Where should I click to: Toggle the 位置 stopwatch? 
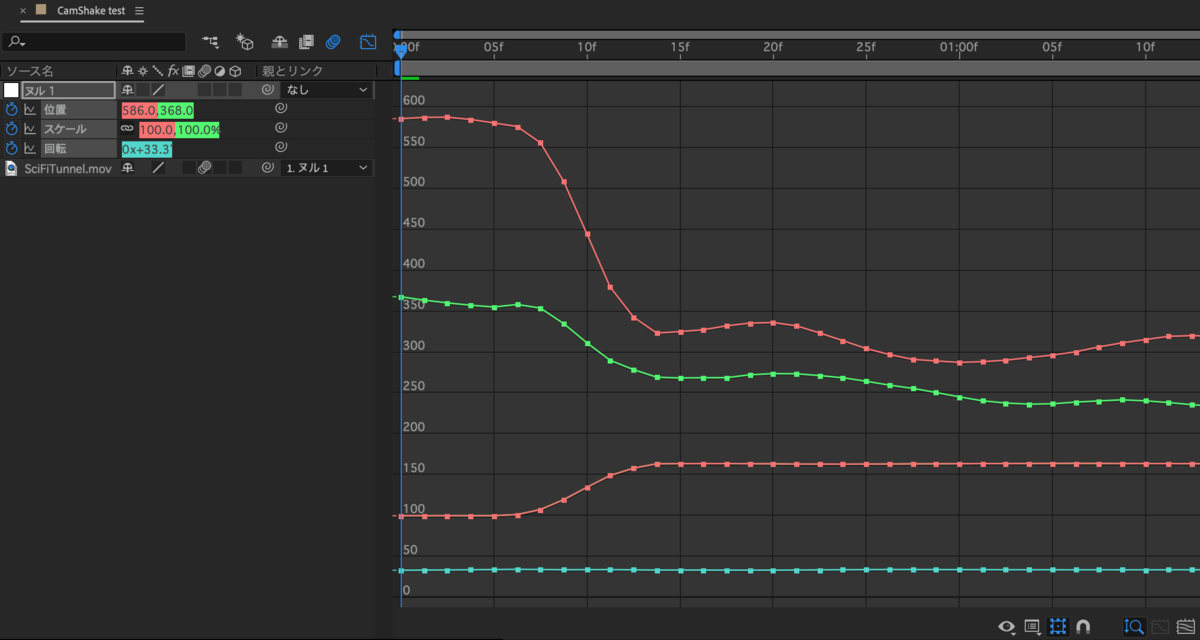pos(12,109)
